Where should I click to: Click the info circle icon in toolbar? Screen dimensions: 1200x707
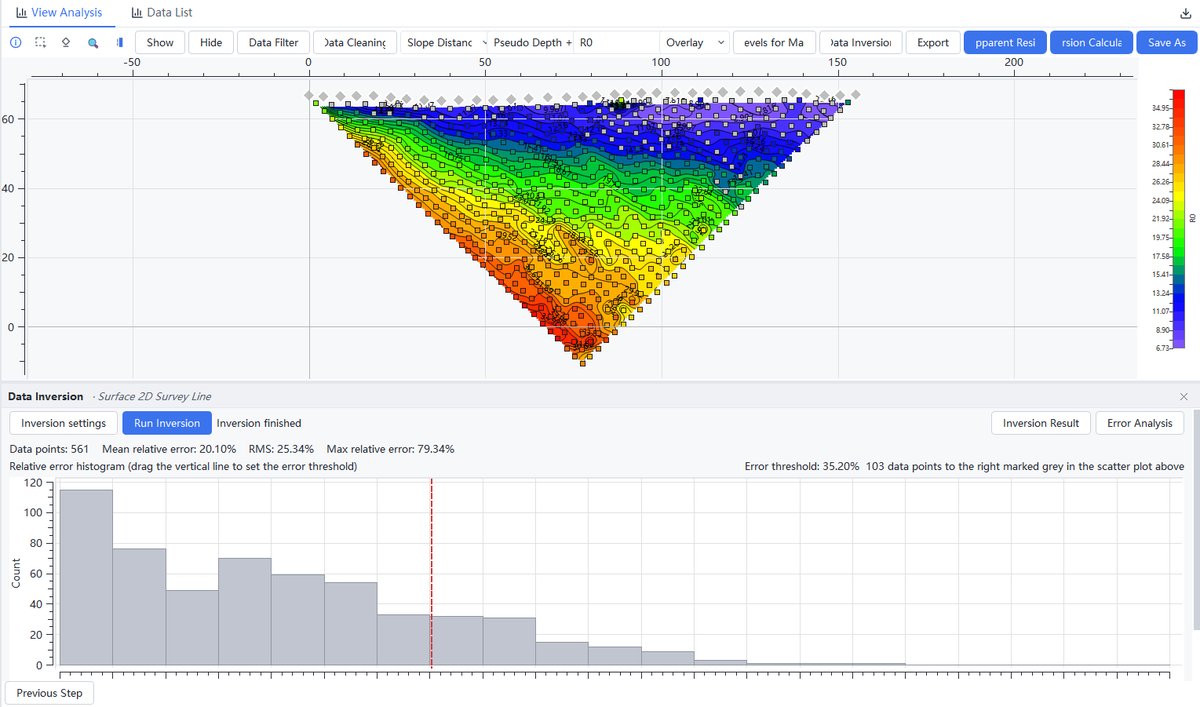pyautogui.click(x=15, y=43)
